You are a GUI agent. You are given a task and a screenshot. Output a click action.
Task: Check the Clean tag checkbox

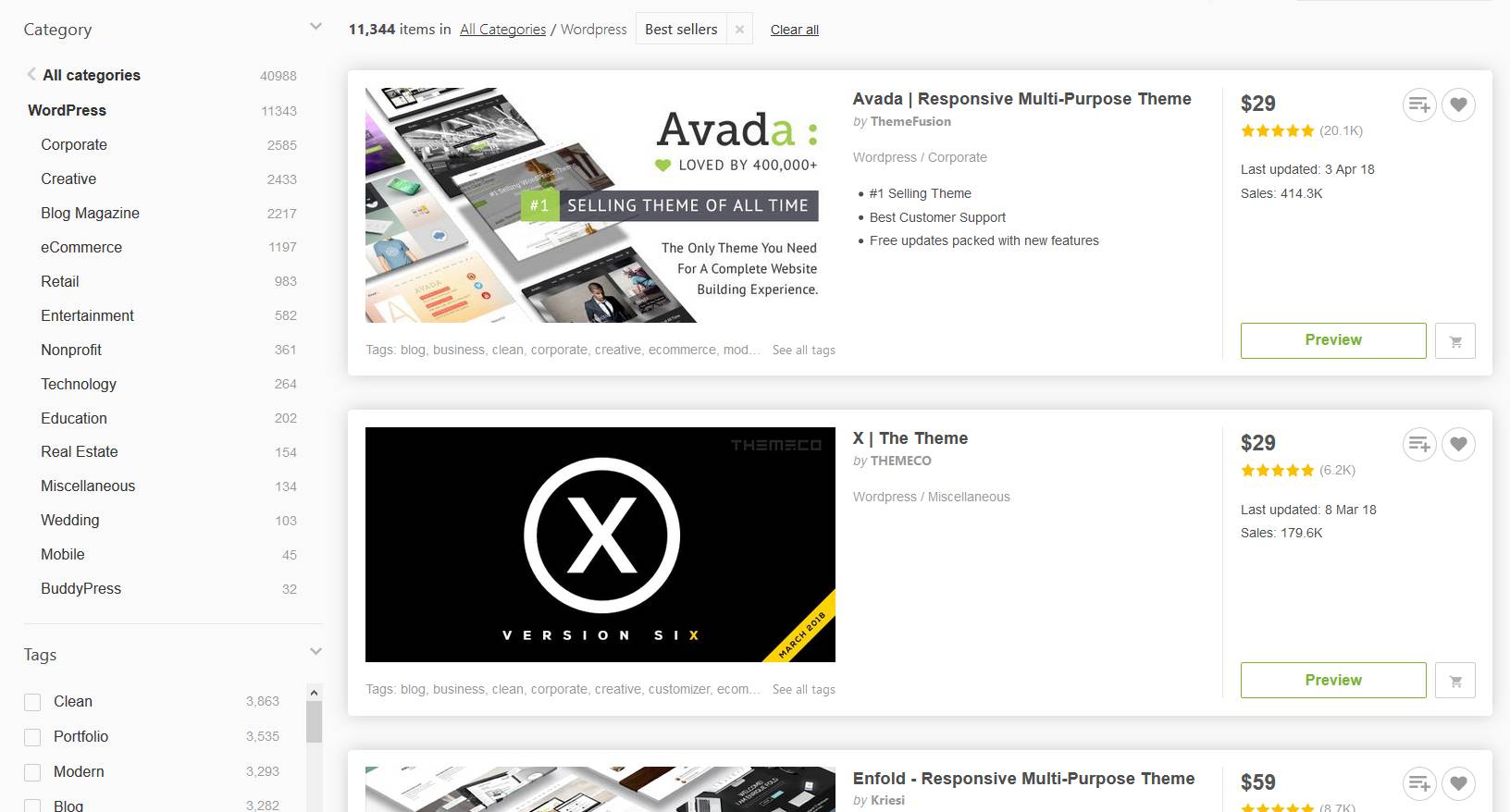point(32,702)
